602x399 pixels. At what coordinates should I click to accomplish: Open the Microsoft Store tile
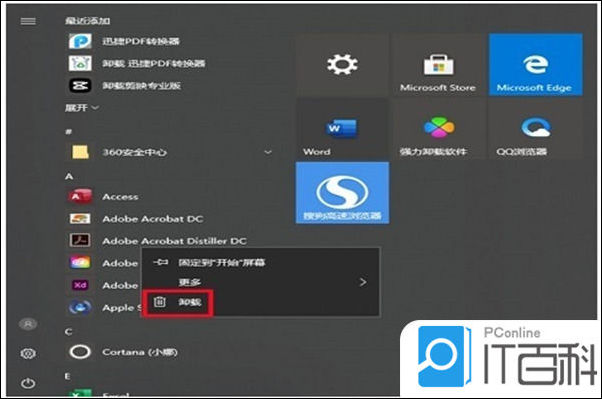tap(438, 65)
